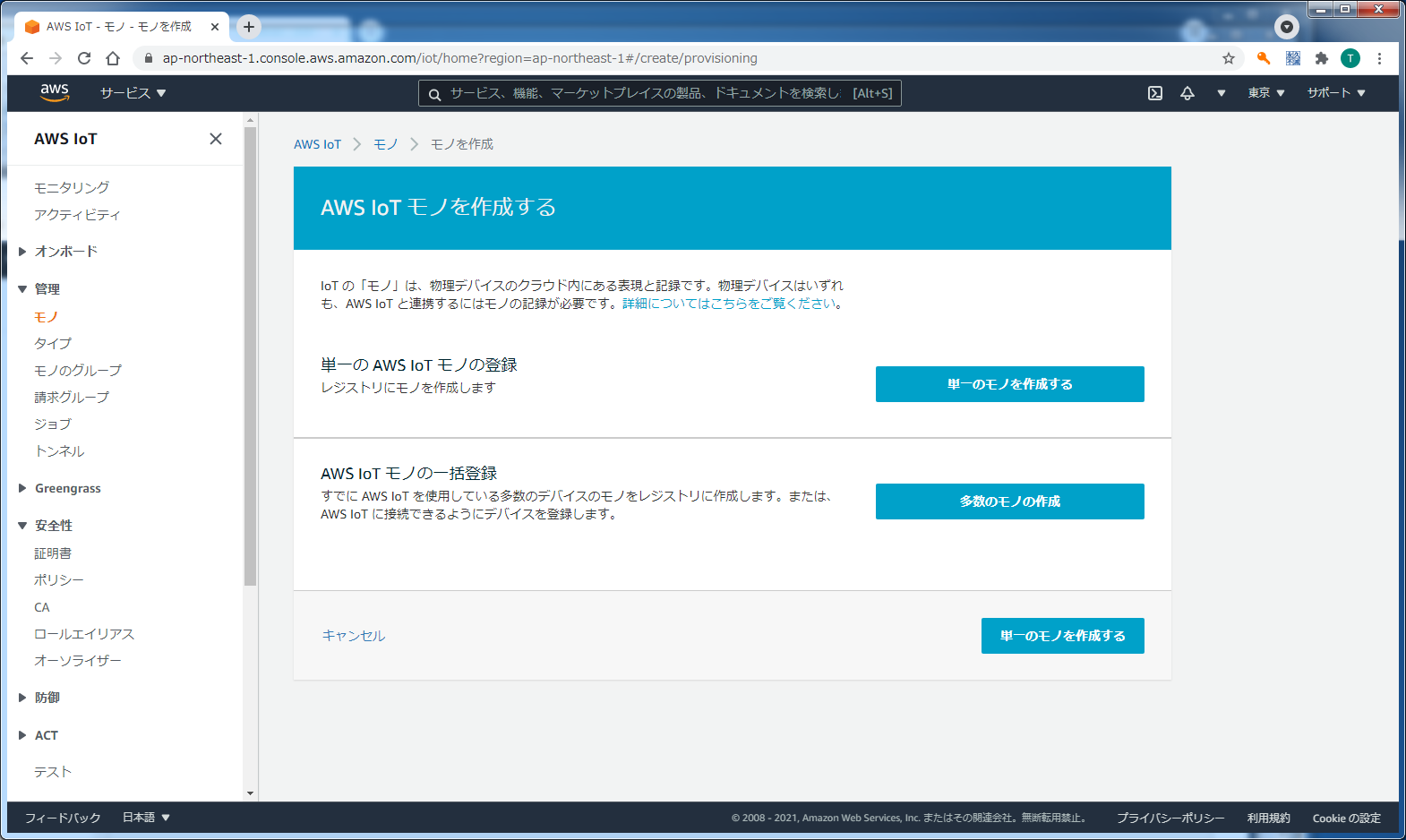Click 多数のモノの作成 button

coord(1010,501)
